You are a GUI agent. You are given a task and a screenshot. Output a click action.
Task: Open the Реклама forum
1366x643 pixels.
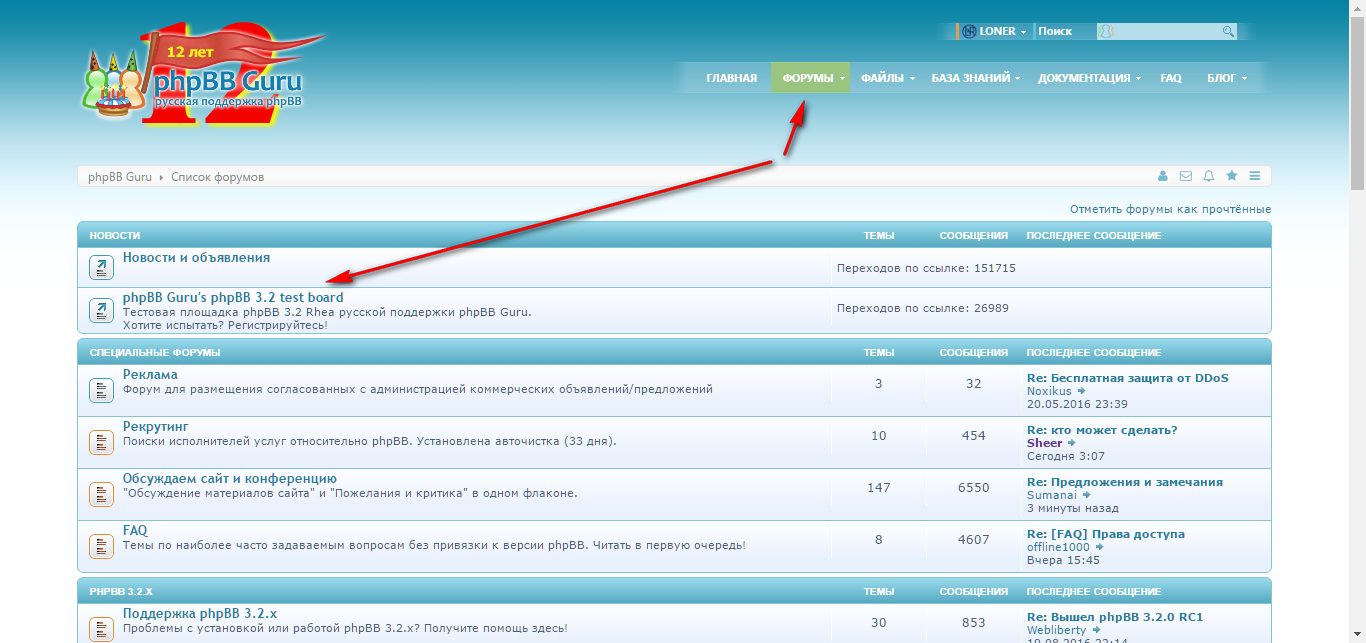coord(150,374)
